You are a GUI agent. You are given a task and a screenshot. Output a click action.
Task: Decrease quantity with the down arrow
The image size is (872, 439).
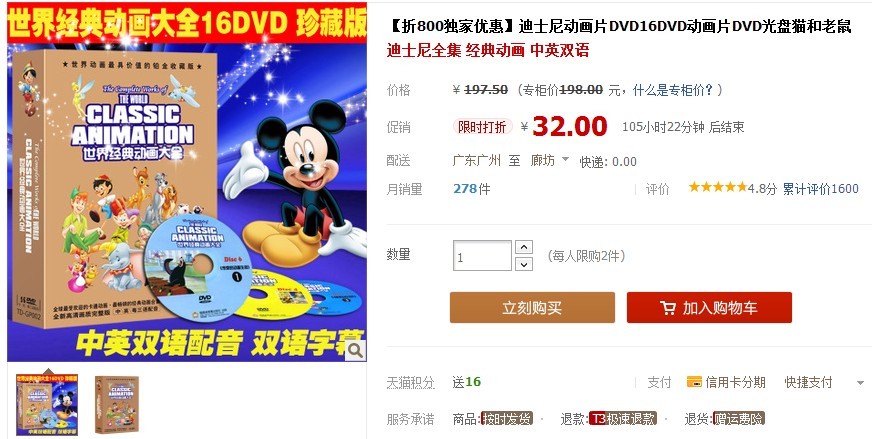[x=524, y=264]
